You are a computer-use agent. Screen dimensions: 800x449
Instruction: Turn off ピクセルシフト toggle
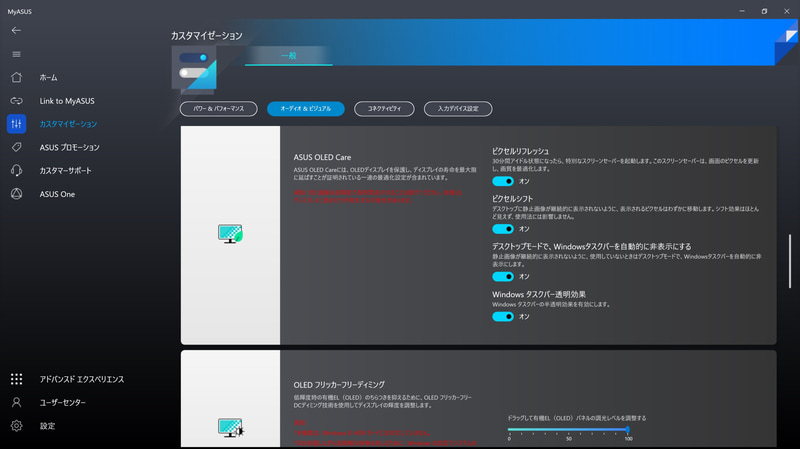click(503, 229)
